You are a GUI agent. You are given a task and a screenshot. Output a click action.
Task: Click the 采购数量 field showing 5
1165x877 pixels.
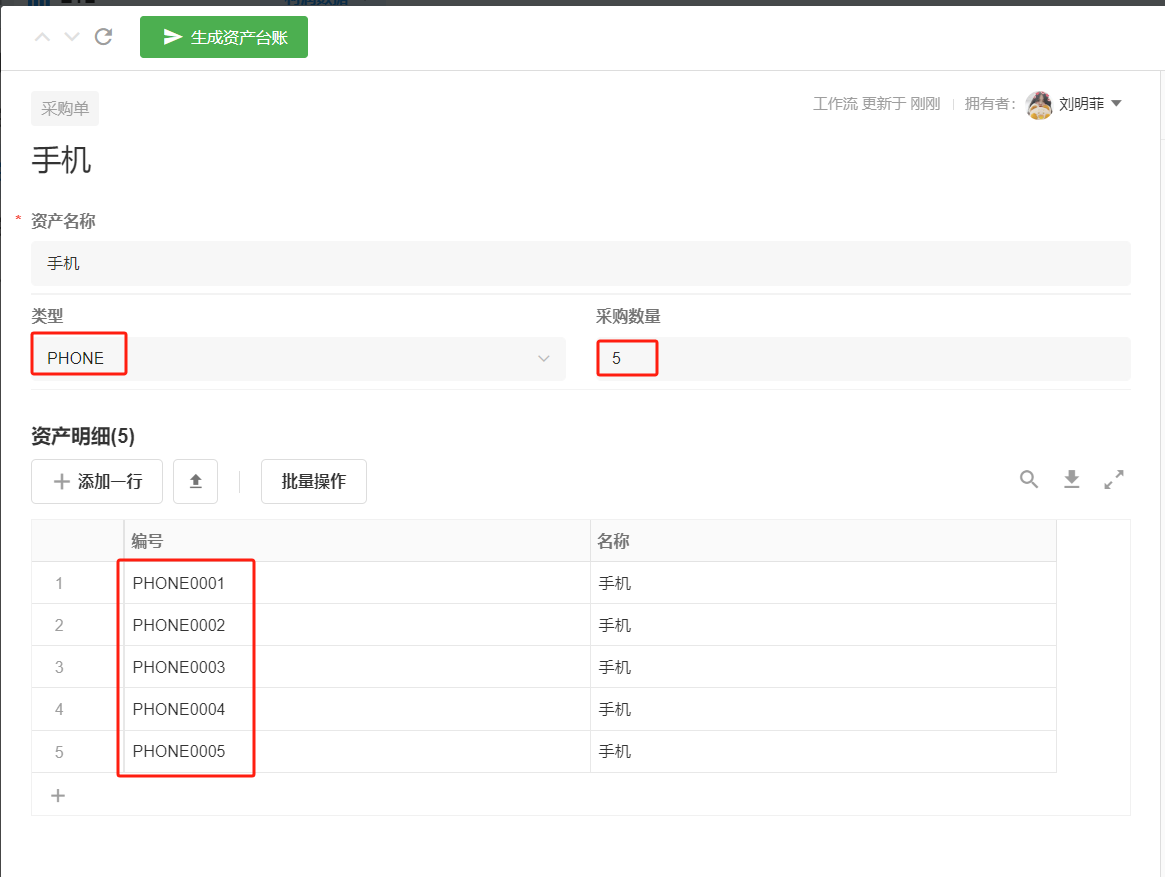pos(862,358)
